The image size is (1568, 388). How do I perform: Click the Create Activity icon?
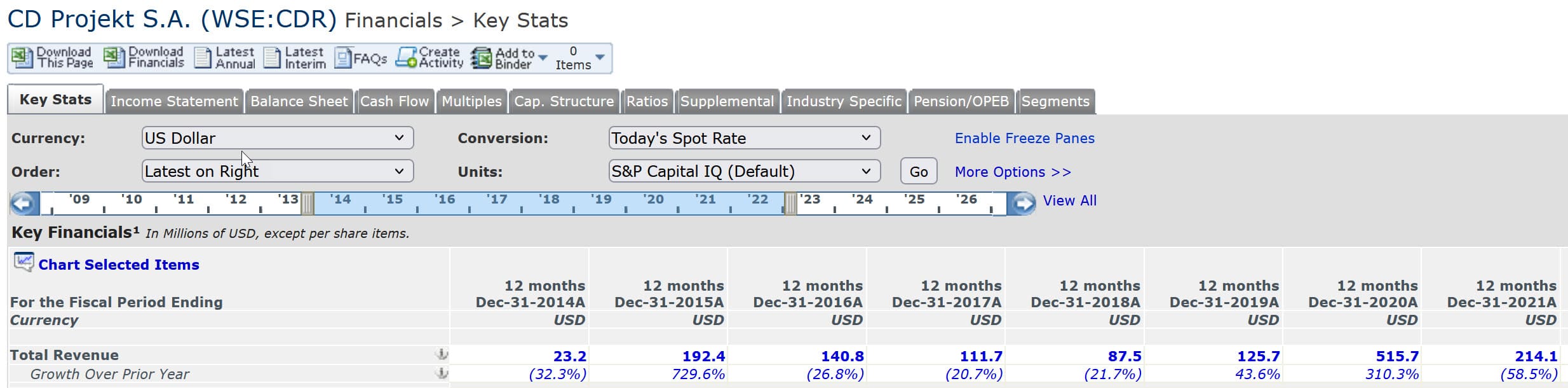coord(407,58)
